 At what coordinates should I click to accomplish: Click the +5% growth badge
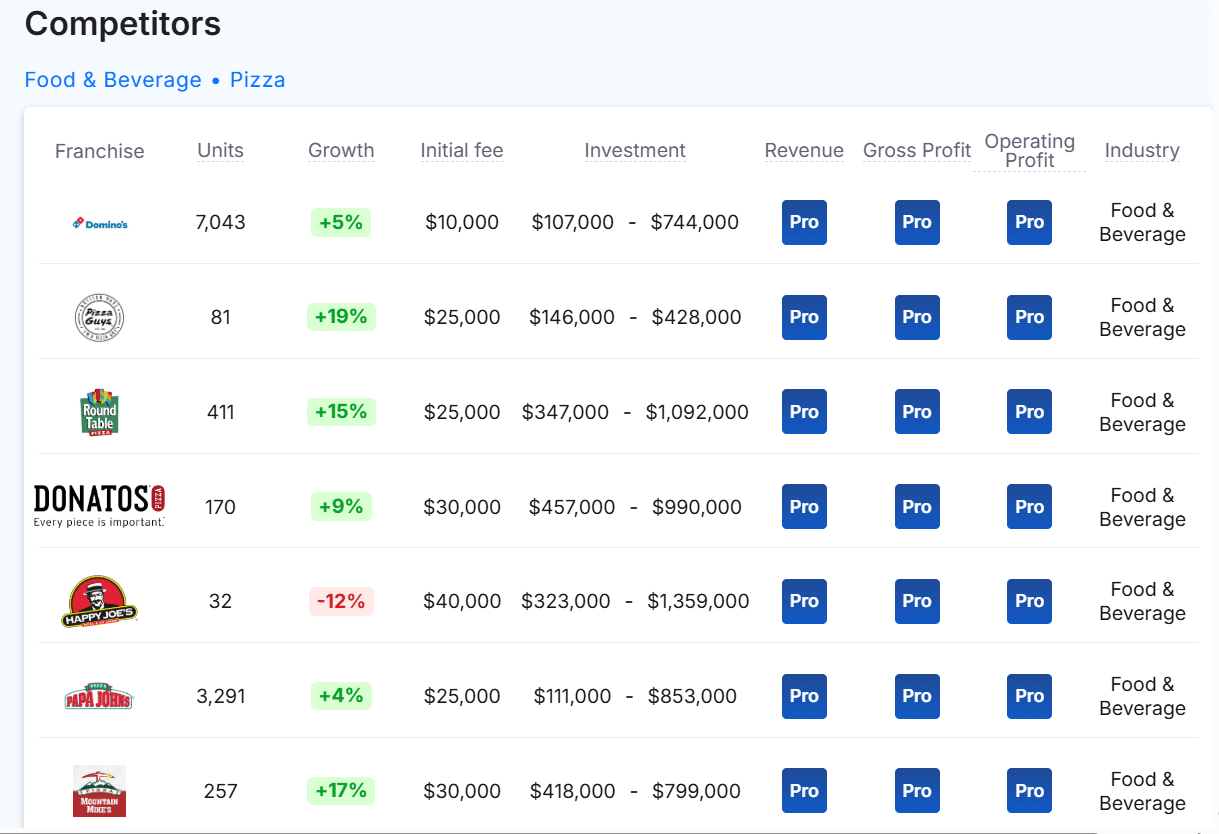[x=341, y=222]
